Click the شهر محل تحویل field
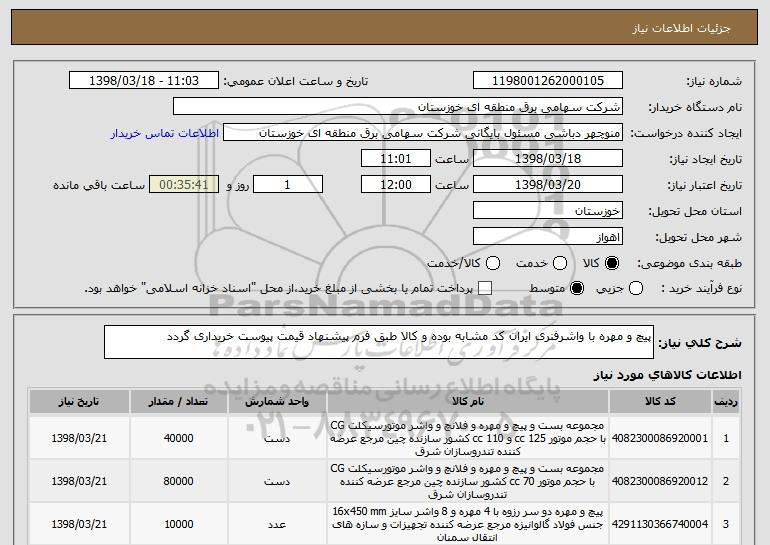Image resolution: width=770 pixels, height=545 pixels. (x=546, y=237)
